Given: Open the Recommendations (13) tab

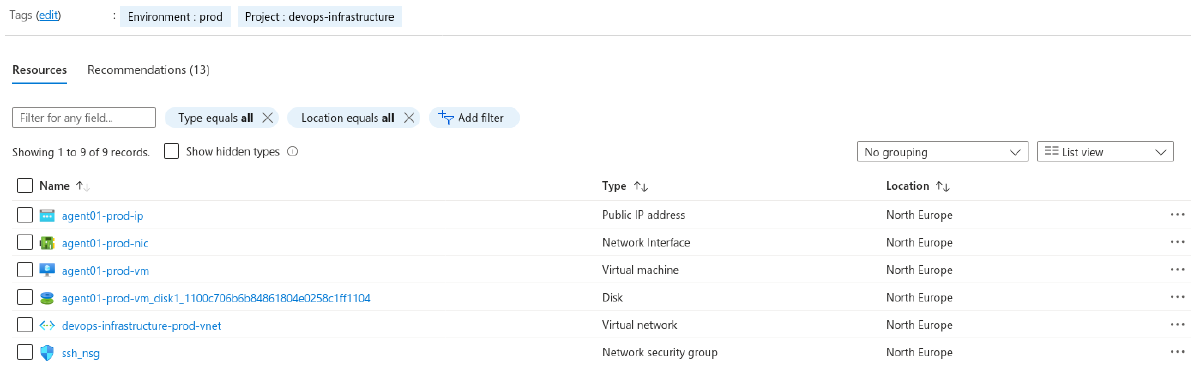Looking at the screenshot, I should click(x=148, y=70).
